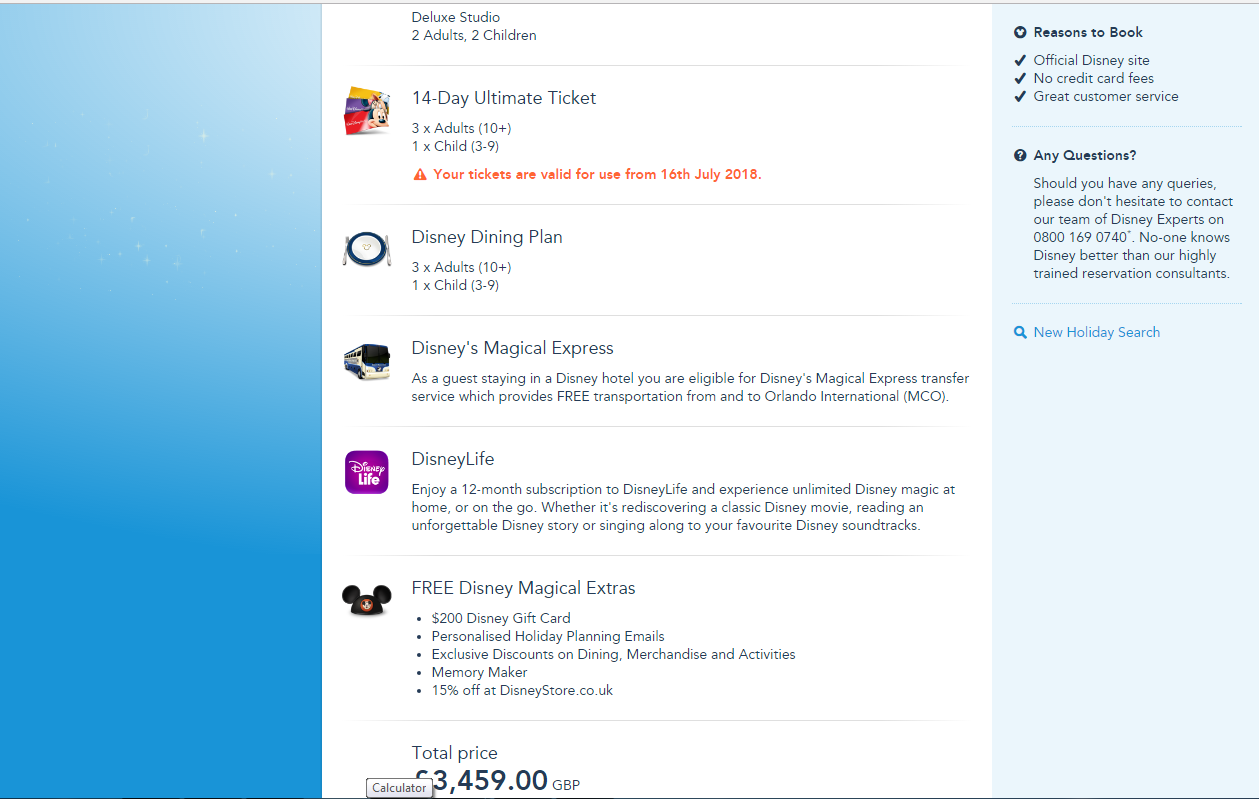Click the checkmark beside Official Disney site
Image resolution: width=1259 pixels, height=799 pixels.
(1020, 60)
